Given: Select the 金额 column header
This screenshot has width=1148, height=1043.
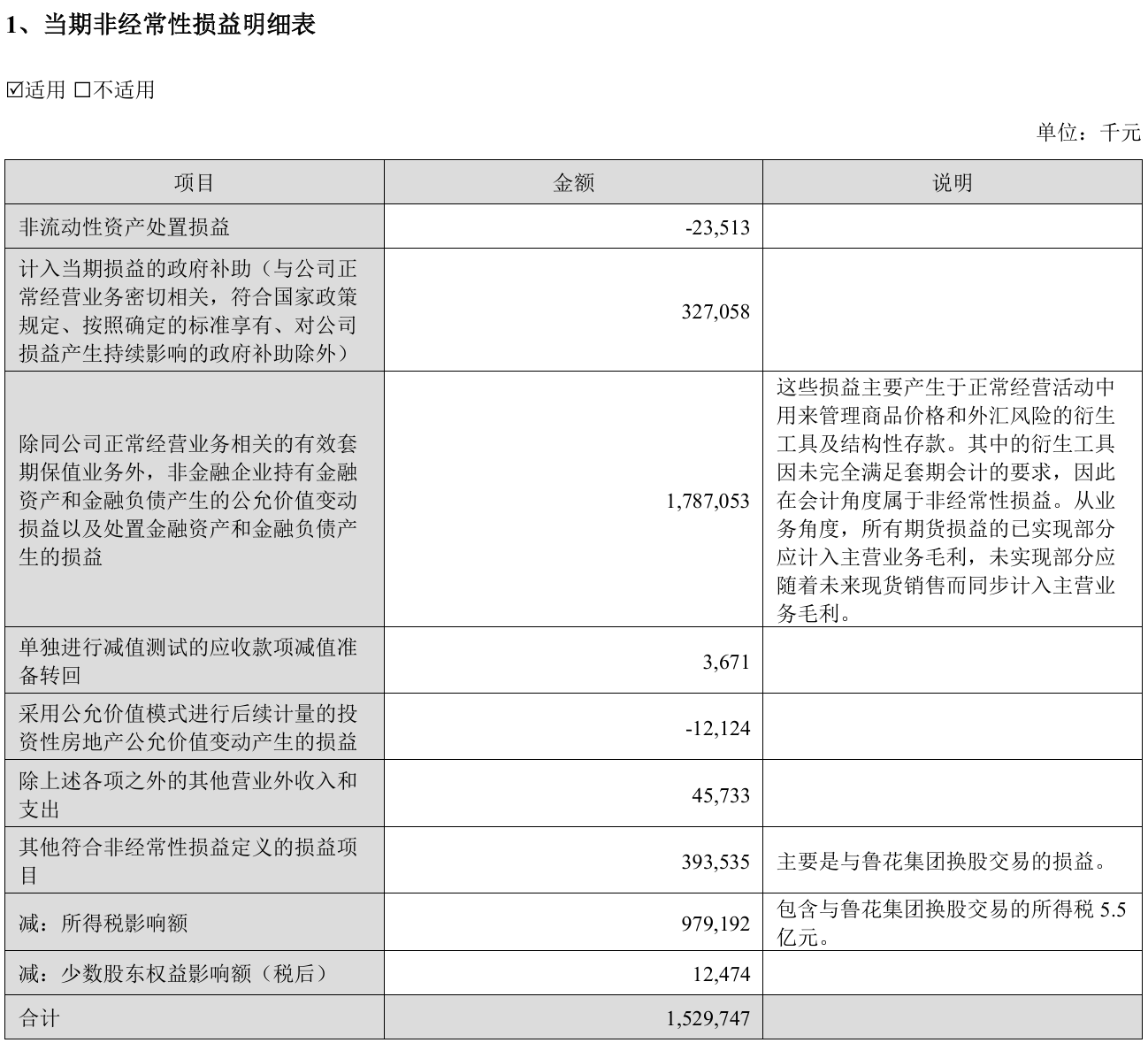Looking at the screenshot, I should click(573, 182).
